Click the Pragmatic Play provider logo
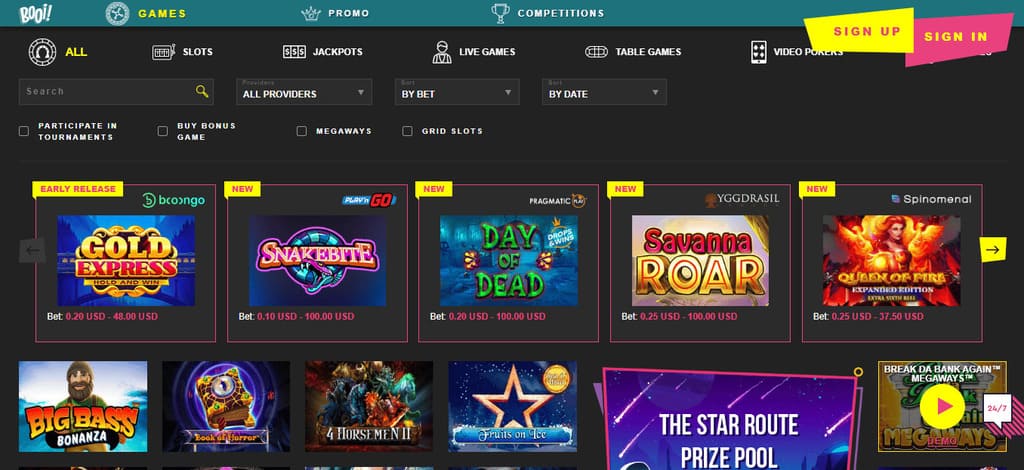This screenshot has height=470, width=1024. (x=558, y=200)
